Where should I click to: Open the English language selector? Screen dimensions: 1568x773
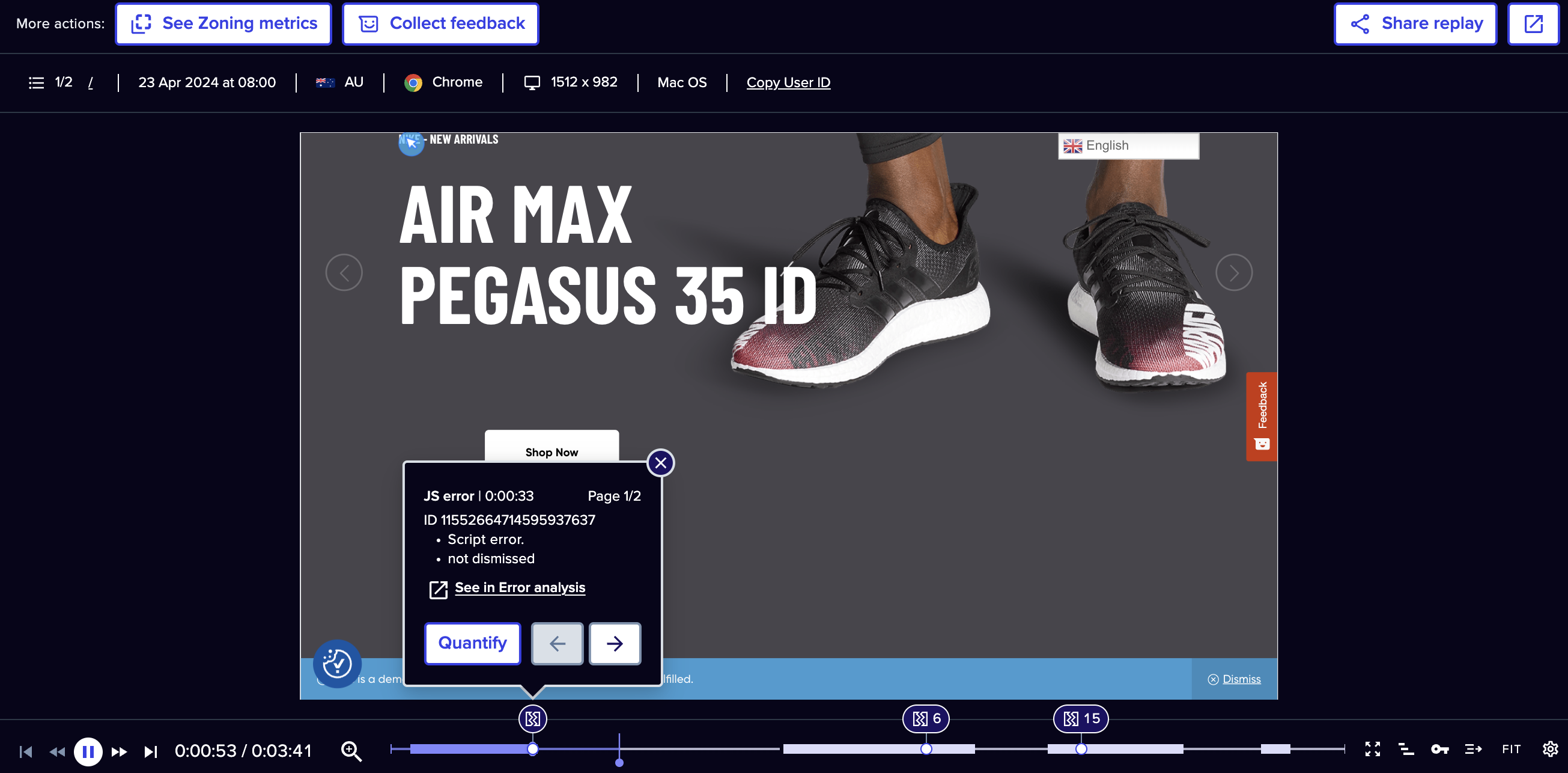(x=1128, y=145)
